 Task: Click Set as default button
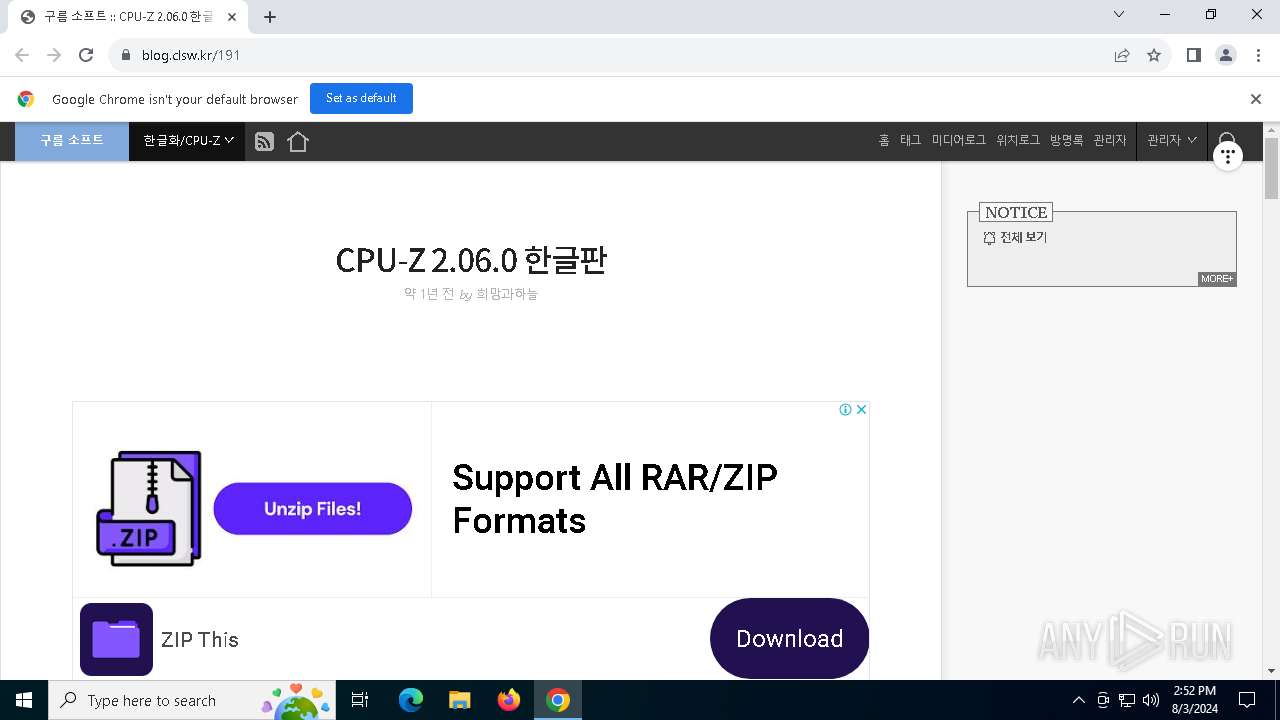tap(361, 98)
